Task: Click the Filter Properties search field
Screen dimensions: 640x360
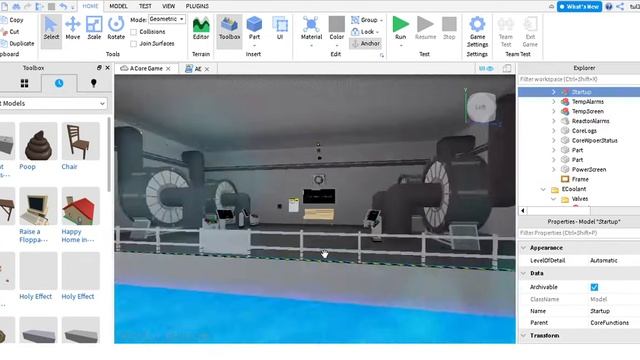Action: click(579, 233)
